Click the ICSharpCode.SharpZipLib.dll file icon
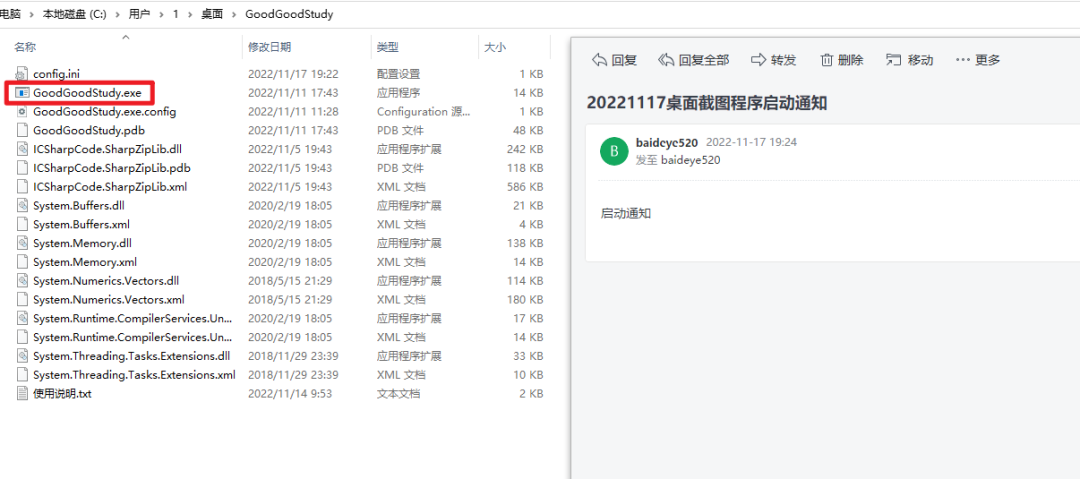1080x479 pixels. point(21,149)
